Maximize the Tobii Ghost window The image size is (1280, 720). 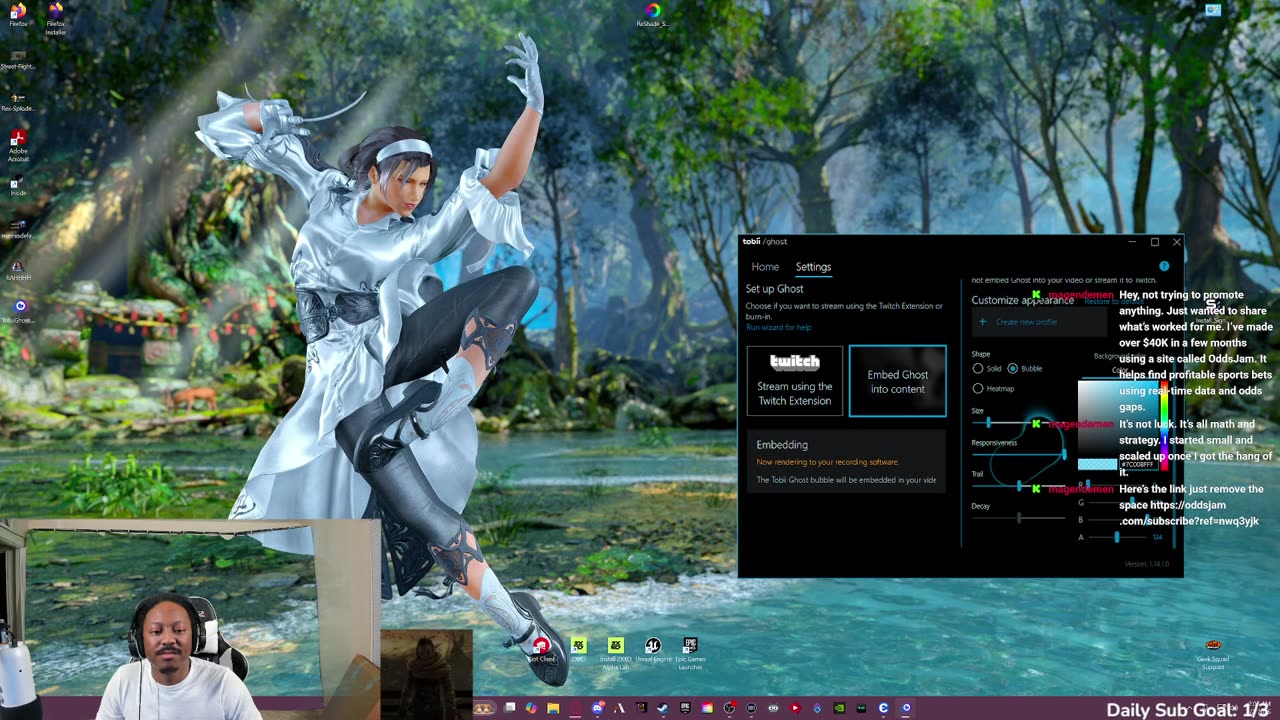coord(1155,242)
